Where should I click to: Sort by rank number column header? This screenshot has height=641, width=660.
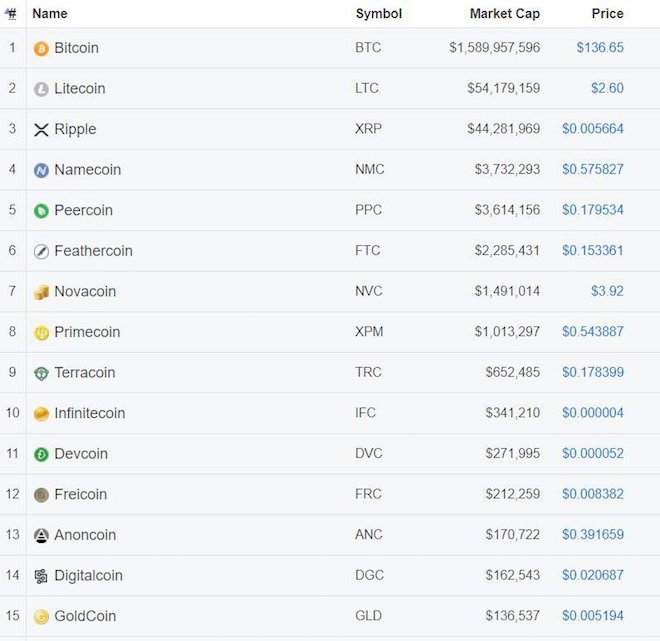pyautogui.click(x=12, y=14)
